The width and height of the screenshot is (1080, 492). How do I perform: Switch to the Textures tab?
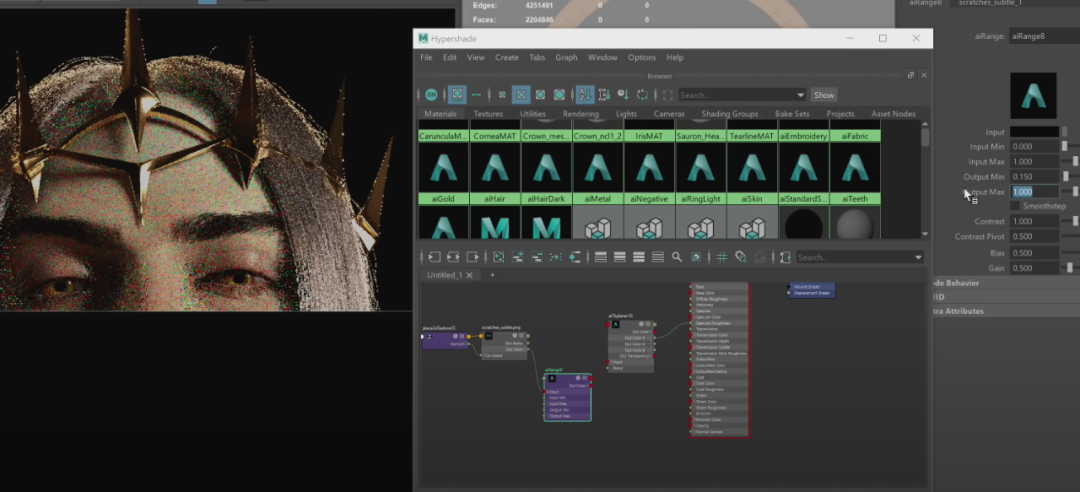488,114
